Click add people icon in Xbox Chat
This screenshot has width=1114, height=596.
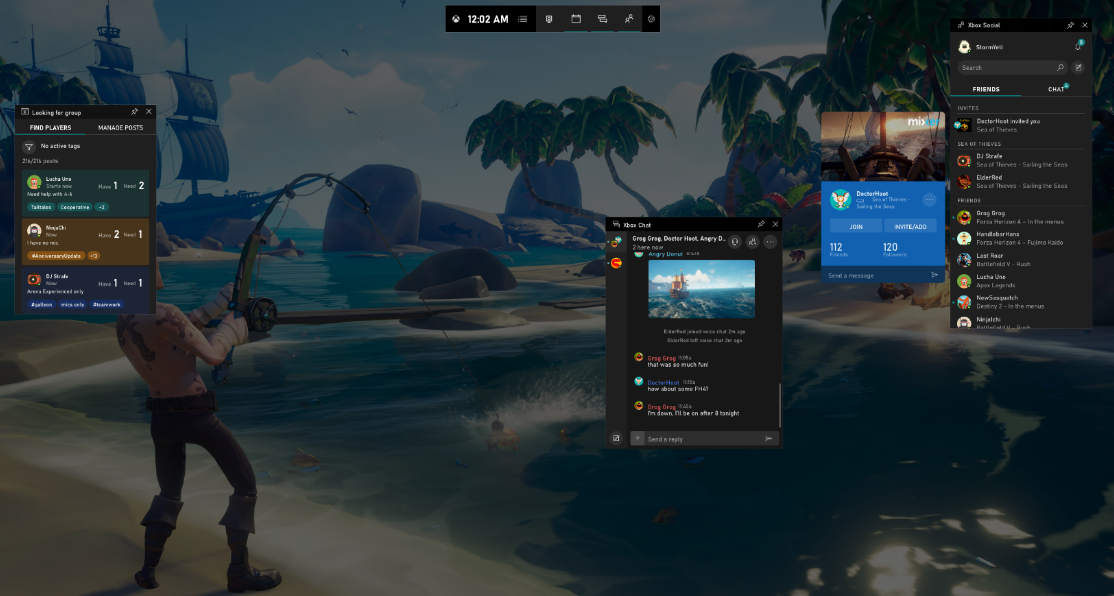pyautogui.click(x=752, y=242)
